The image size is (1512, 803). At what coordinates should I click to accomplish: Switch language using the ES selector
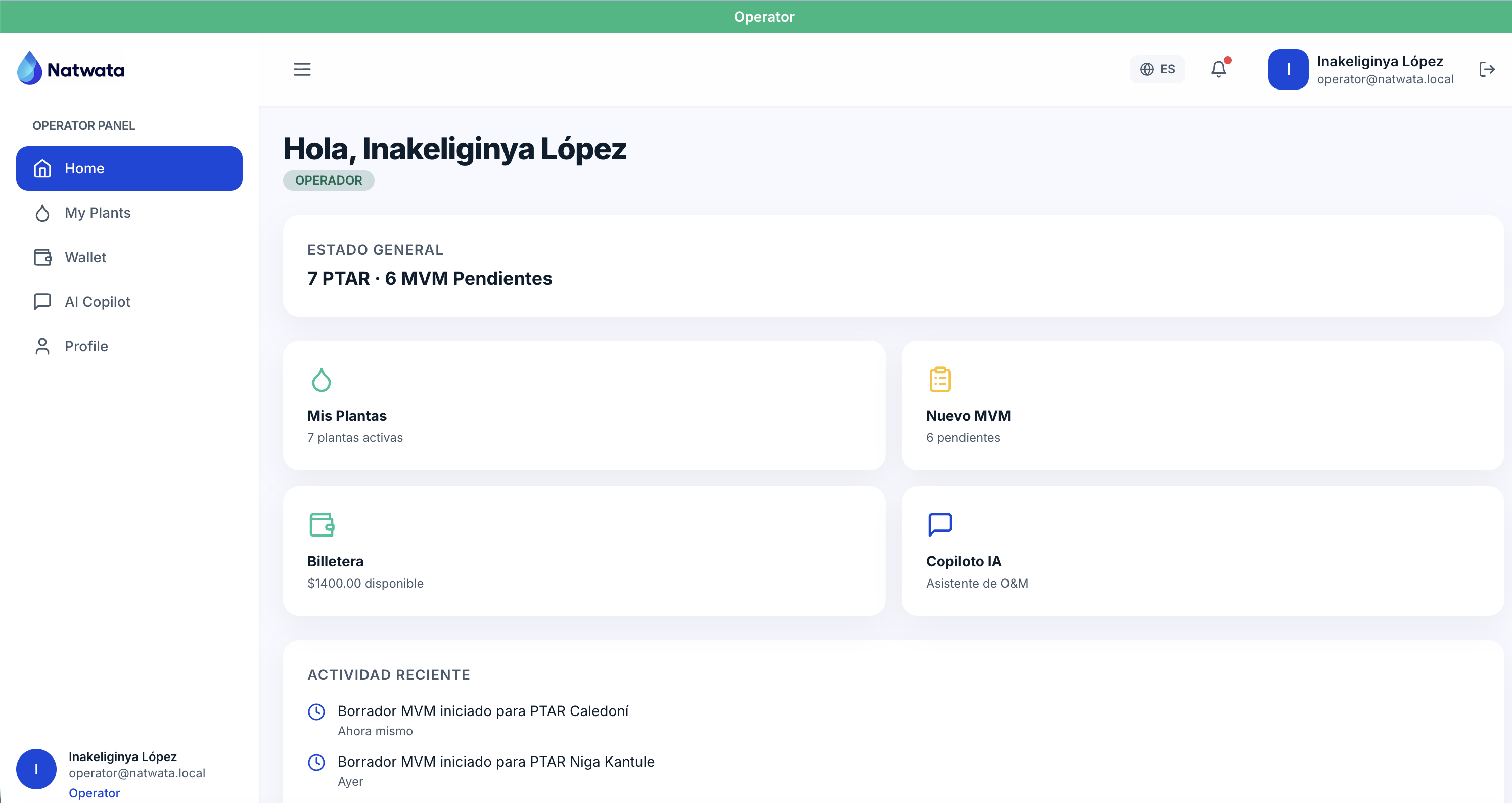1157,69
